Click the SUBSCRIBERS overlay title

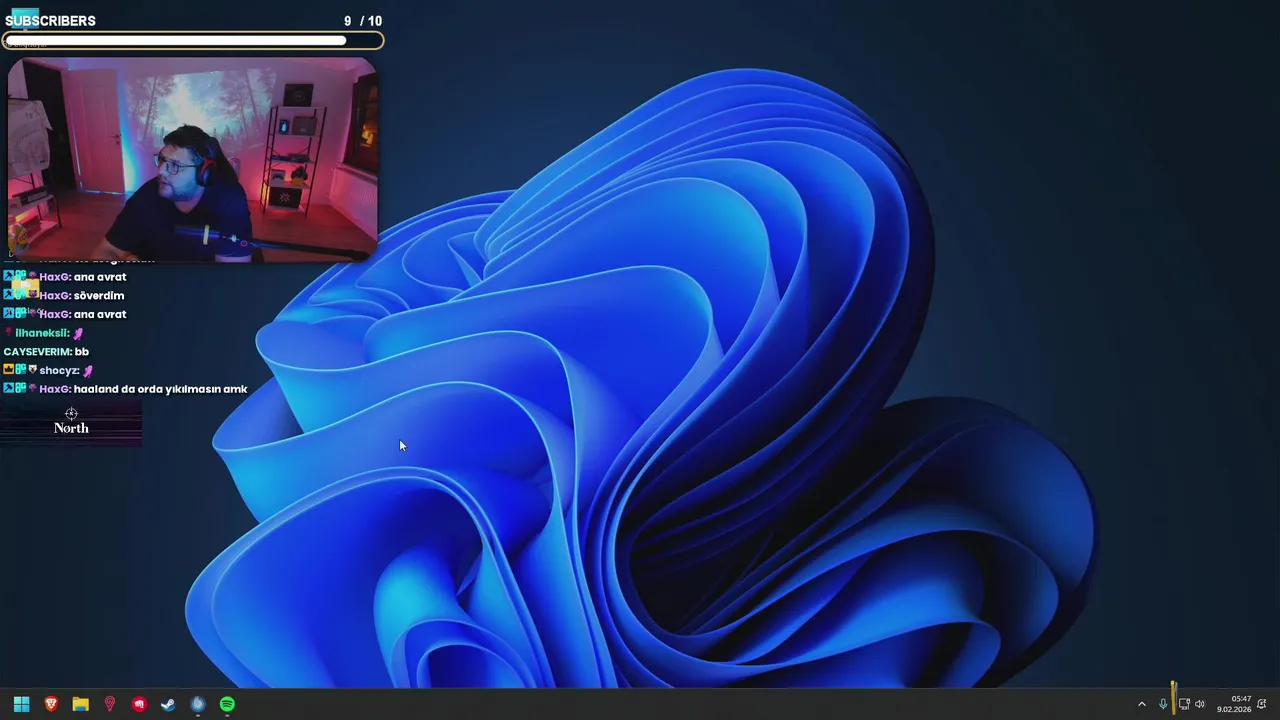[50, 21]
